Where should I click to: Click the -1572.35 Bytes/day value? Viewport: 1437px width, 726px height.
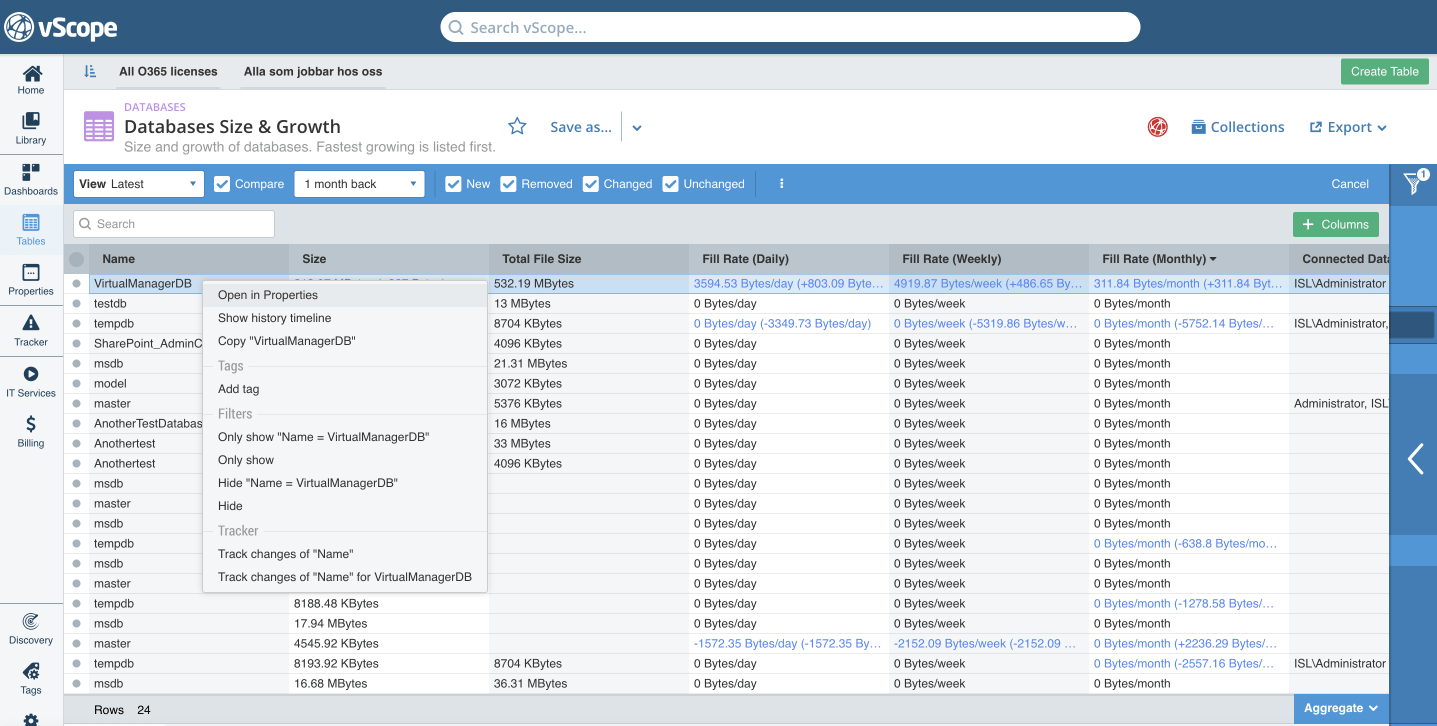(x=788, y=644)
